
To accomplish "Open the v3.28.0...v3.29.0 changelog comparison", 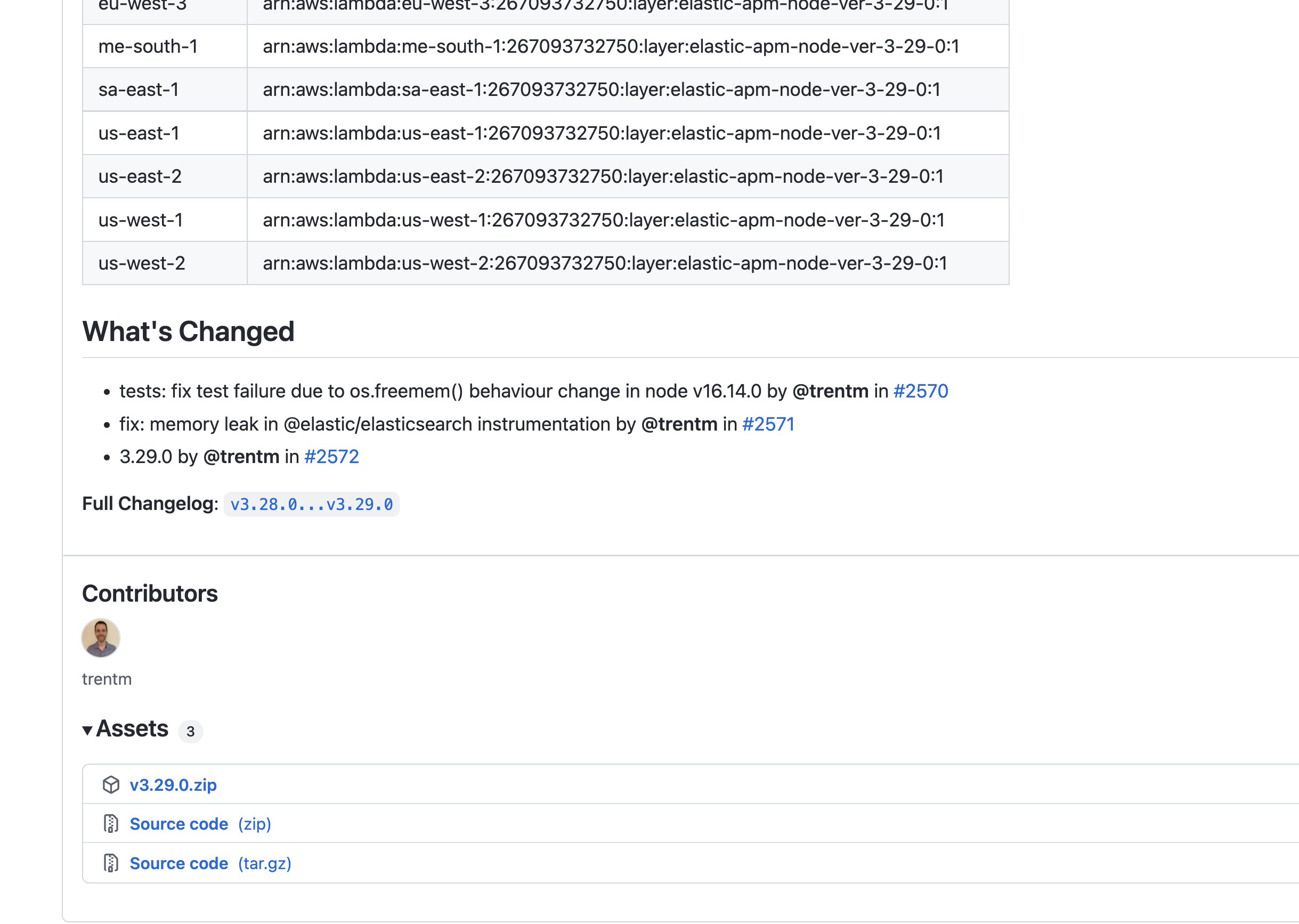I will point(311,505).
